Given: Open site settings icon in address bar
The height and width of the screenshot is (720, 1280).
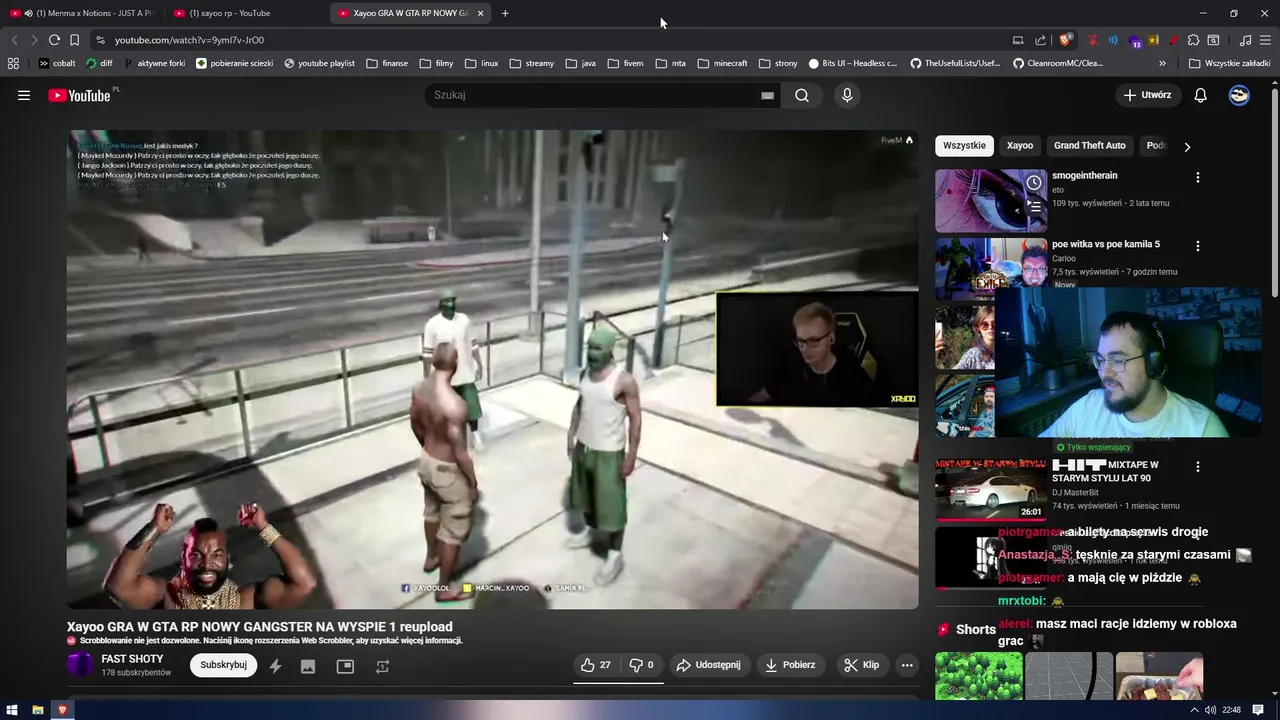Looking at the screenshot, I should pyautogui.click(x=100, y=40).
